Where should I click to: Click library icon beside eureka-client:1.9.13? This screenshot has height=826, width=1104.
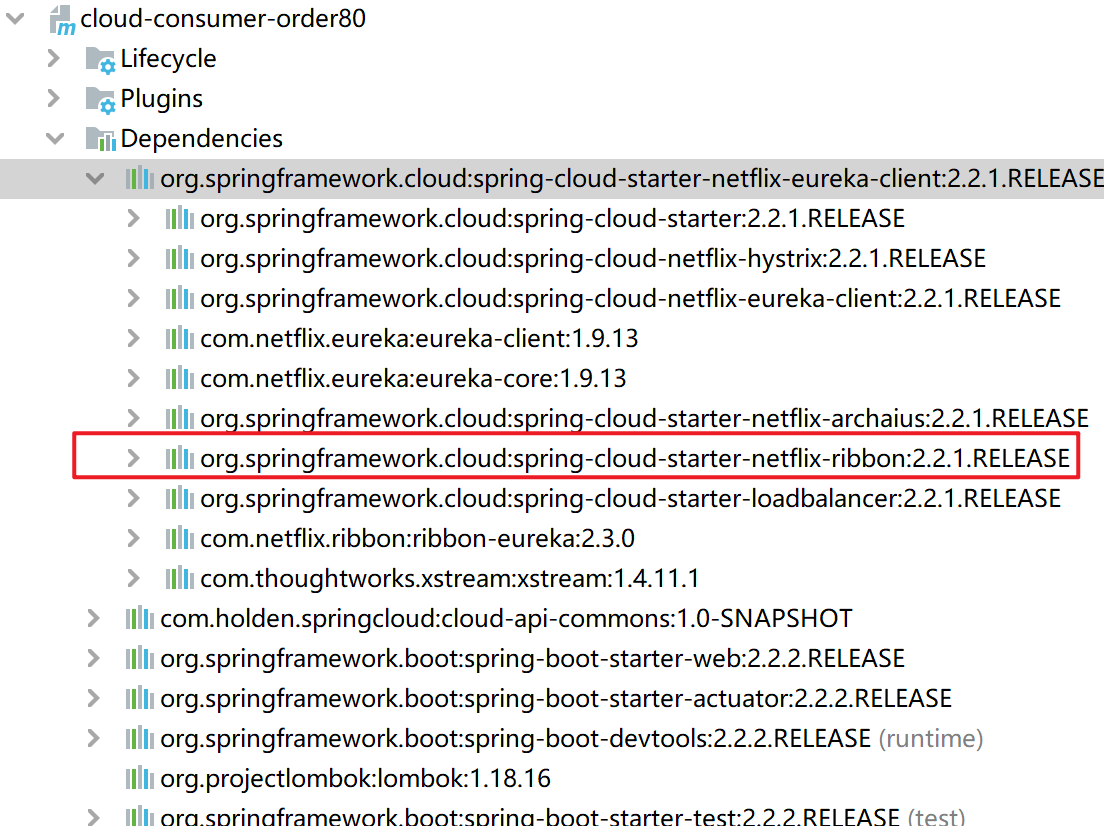point(179,339)
